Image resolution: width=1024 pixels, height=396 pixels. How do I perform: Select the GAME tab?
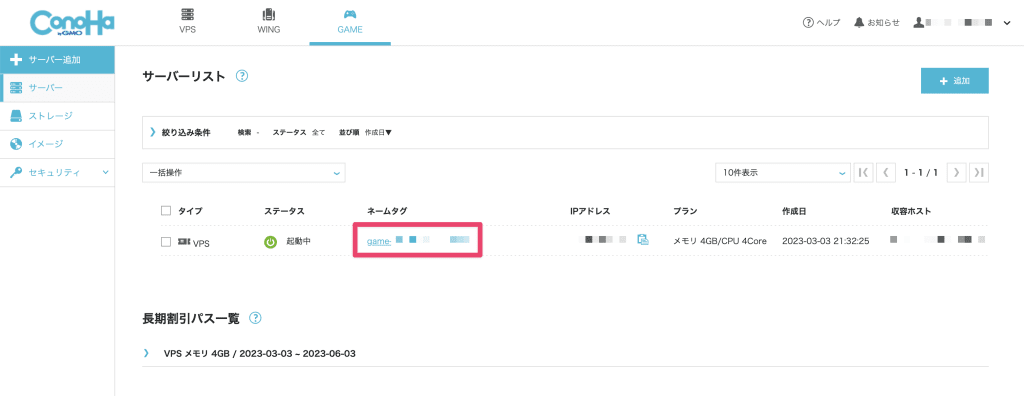click(350, 22)
